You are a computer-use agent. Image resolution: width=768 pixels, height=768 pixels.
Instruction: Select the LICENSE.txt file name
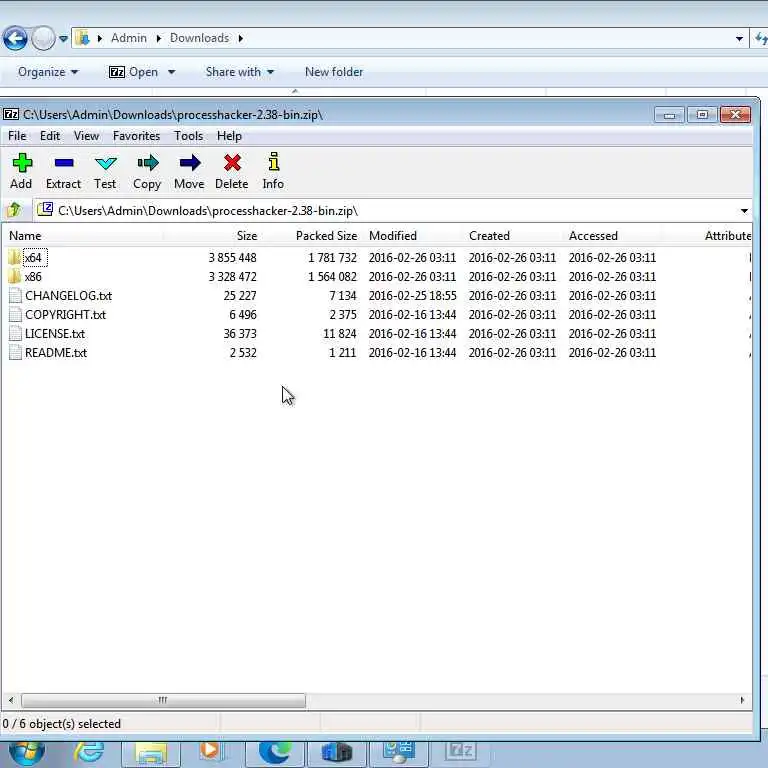[55, 334]
